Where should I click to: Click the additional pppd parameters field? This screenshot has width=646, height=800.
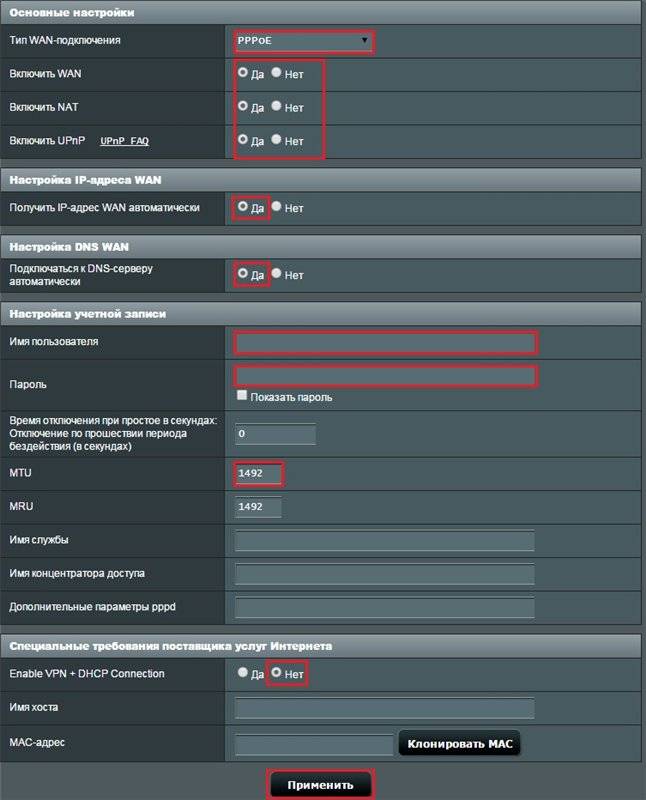point(384,608)
